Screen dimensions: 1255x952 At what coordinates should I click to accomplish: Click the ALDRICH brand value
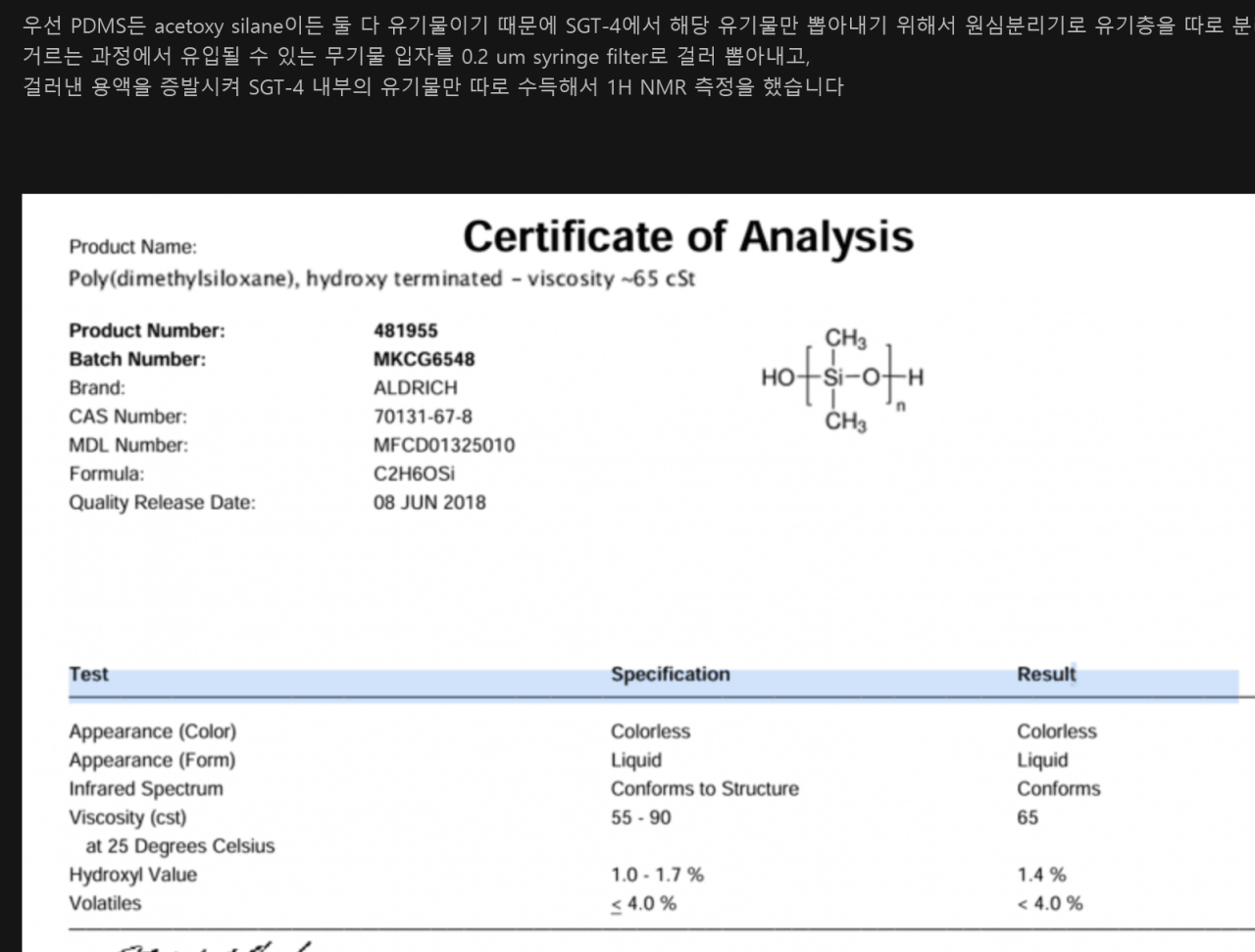point(415,388)
